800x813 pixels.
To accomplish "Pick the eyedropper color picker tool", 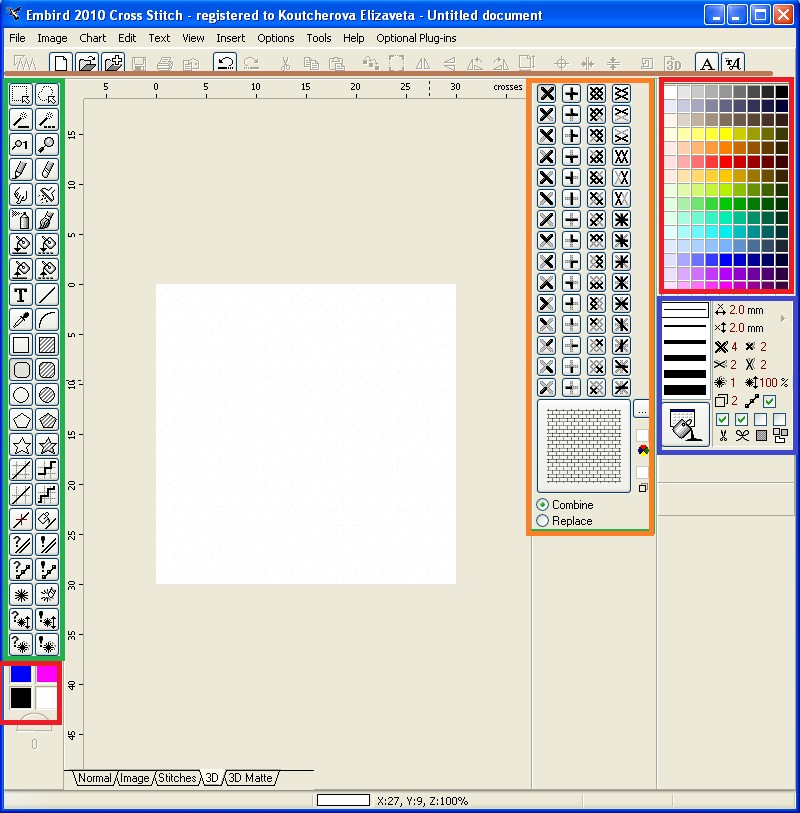I will [x=21, y=320].
